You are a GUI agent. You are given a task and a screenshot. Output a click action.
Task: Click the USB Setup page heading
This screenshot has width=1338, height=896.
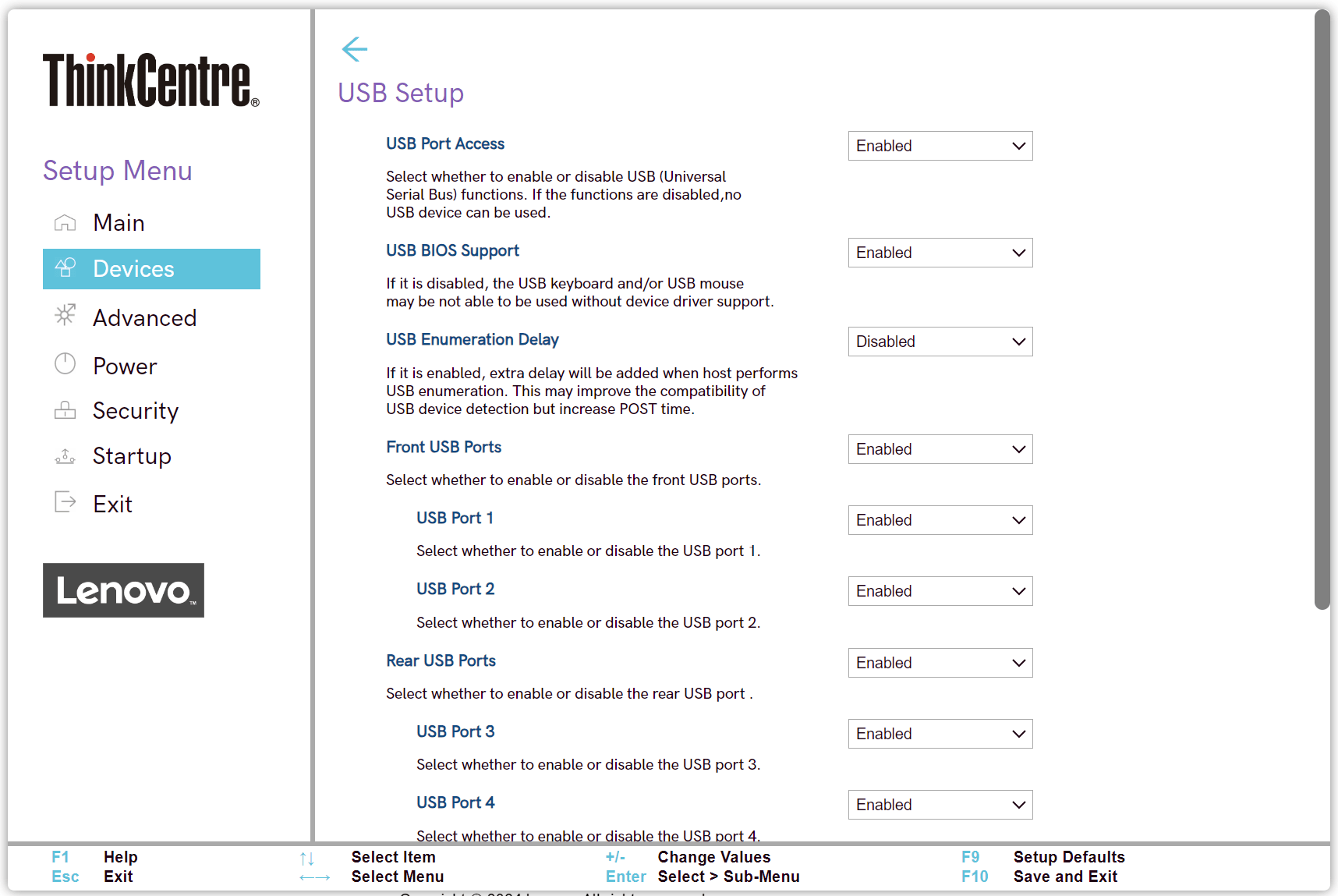click(401, 93)
